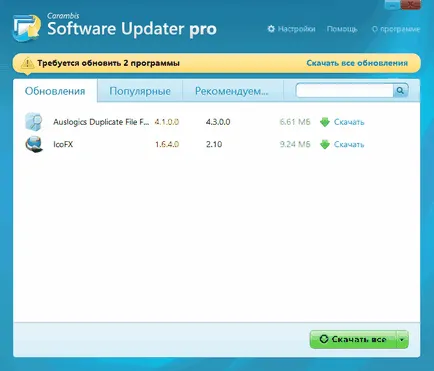Select the IcoFX program name
The image size is (434, 371).
click(63, 144)
